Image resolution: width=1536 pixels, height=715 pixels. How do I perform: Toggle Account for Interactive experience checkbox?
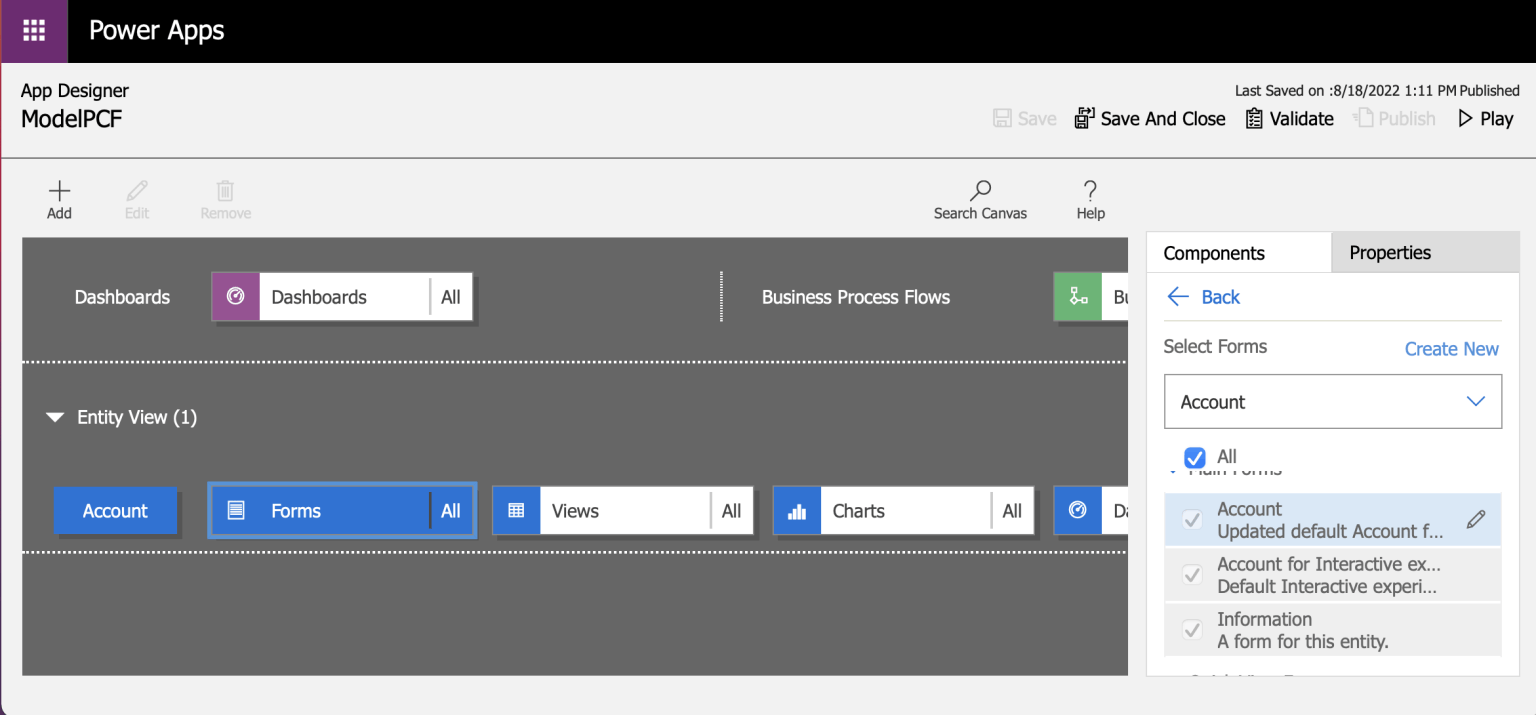[x=1192, y=575]
